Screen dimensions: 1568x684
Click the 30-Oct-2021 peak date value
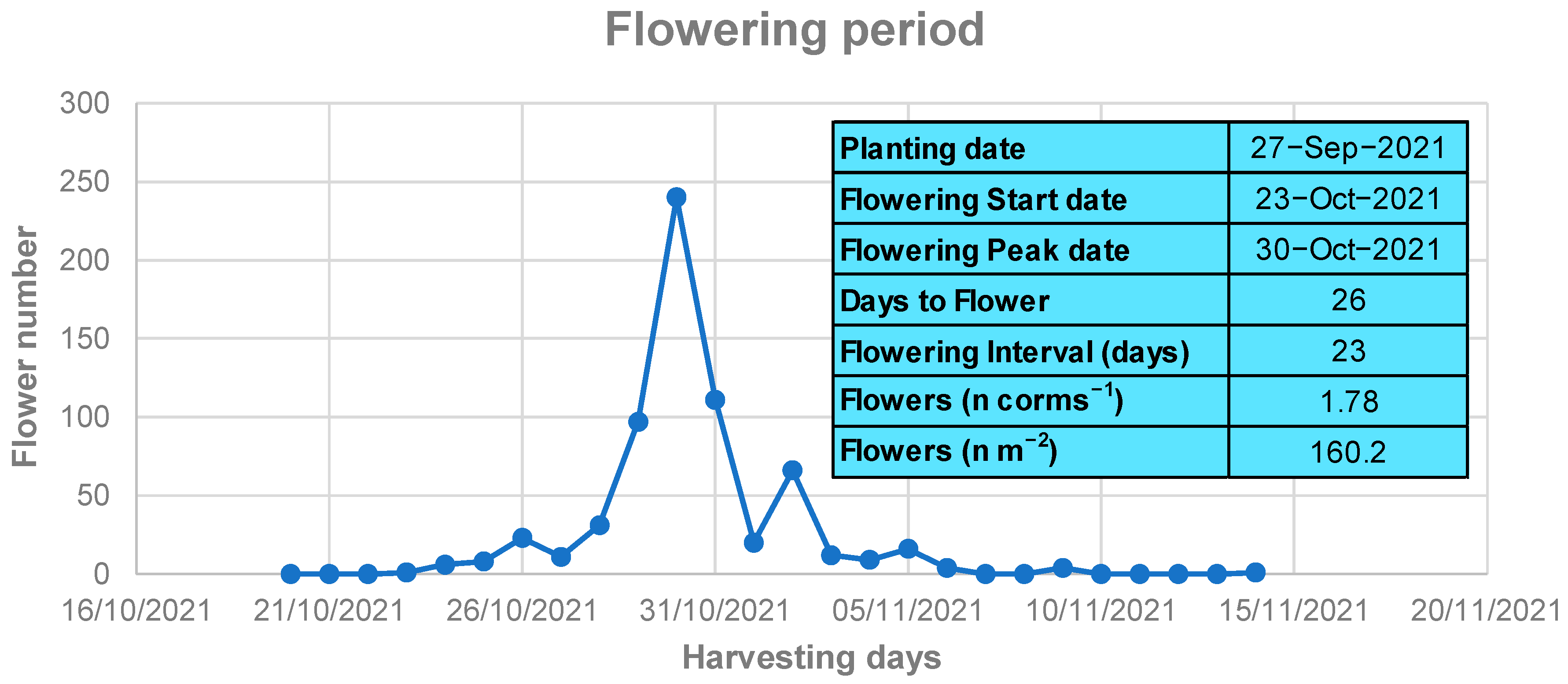click(1347, 250)
